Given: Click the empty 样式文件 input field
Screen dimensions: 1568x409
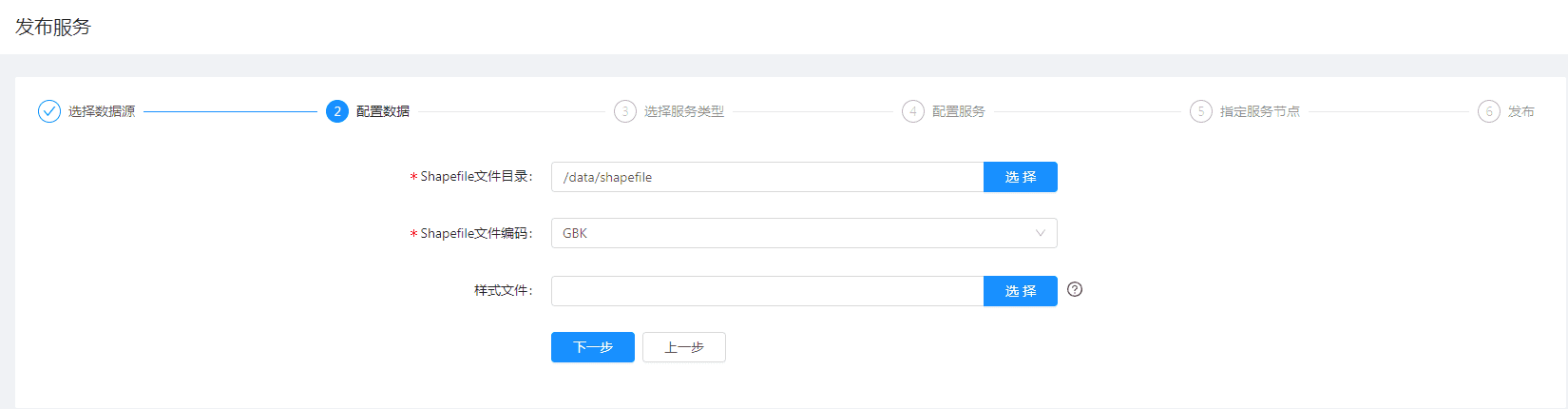Looking at the screenshot, I should 767,291.
